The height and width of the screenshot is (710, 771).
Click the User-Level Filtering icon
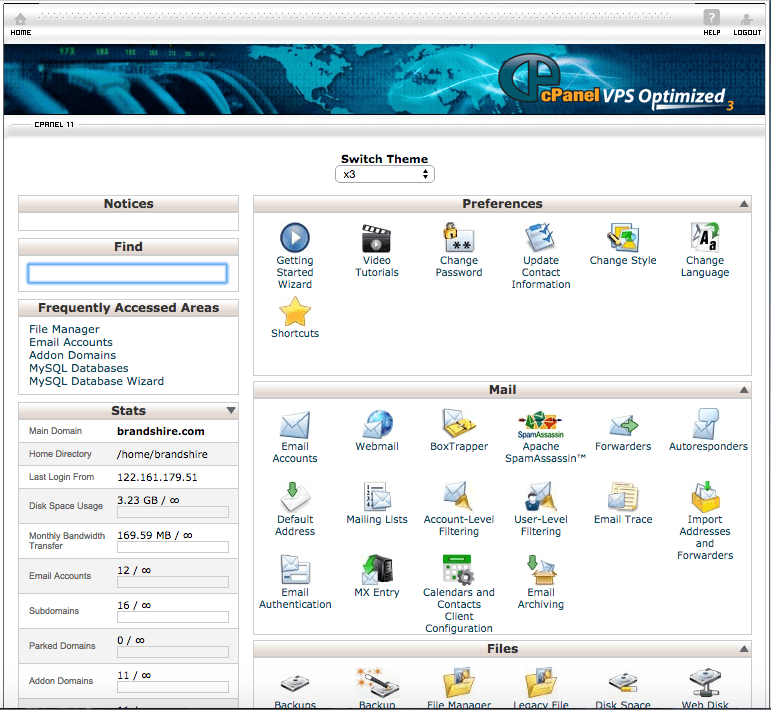[540, 497]
